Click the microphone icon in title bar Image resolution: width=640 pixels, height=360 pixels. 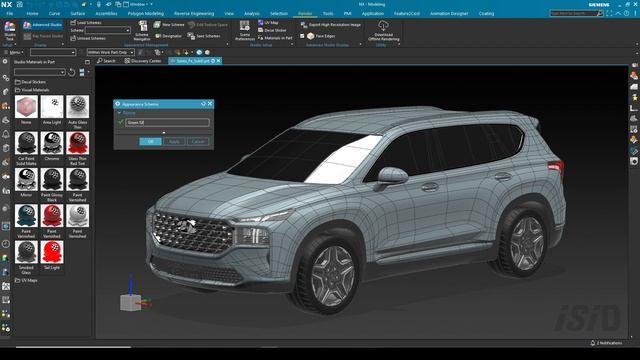click(x=98, y=4)
